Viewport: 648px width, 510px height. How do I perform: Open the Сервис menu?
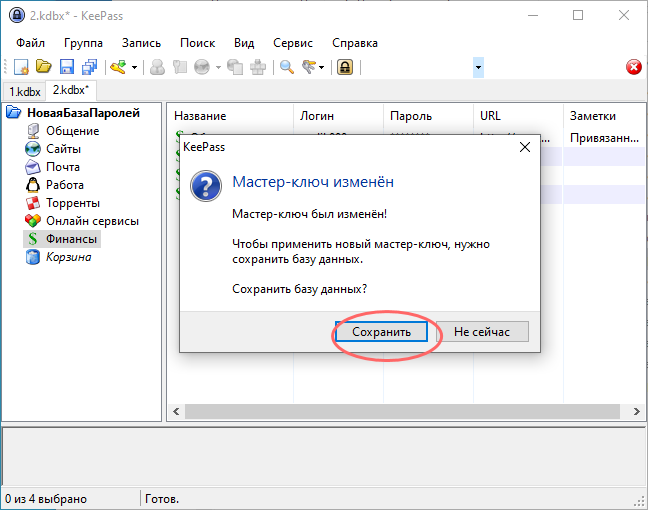pyautogui.click(x=293, y=43)
